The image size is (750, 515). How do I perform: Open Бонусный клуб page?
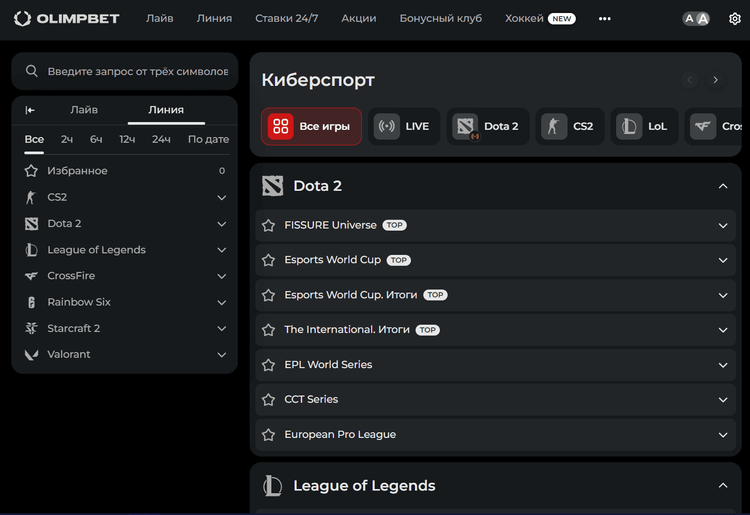(440, 19)
